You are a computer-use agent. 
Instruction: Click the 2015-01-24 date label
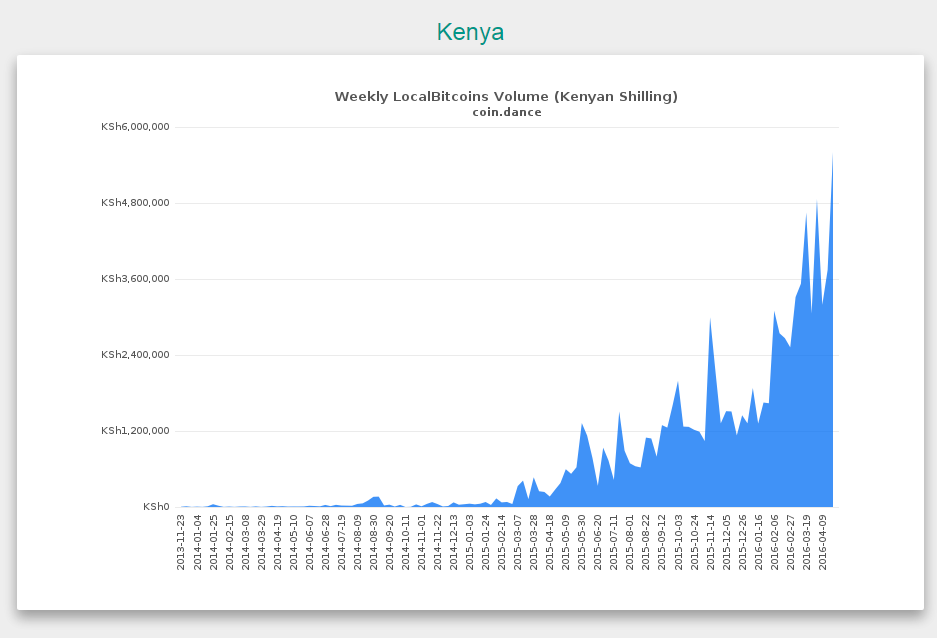point(485,542)
